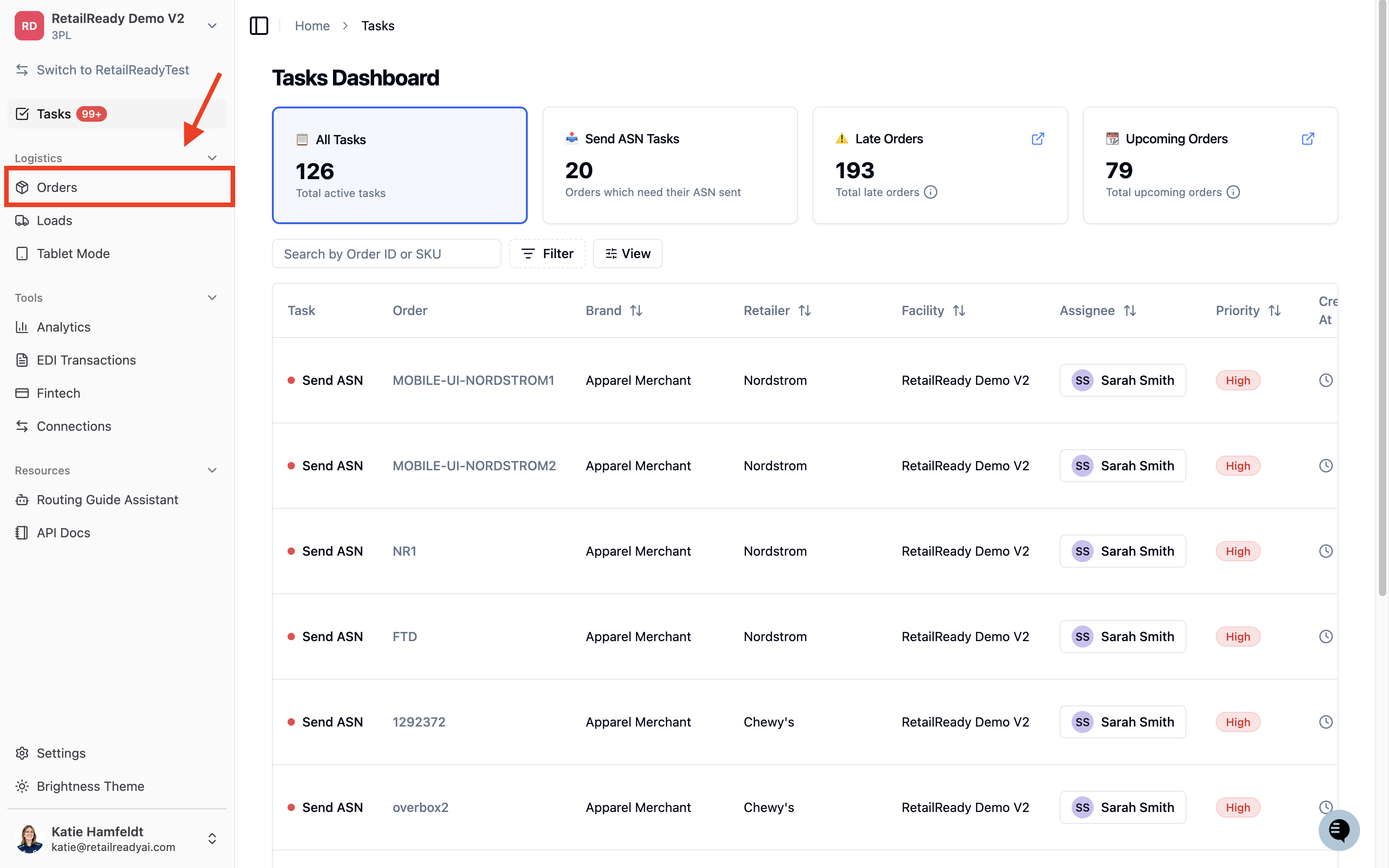The image size is (1389, 868).
Task: Collapse the Resources section
Action: coord(212,470)
